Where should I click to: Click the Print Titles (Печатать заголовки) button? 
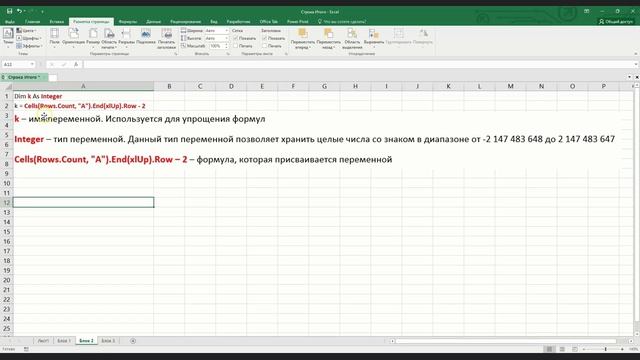(x=167, y=38)
